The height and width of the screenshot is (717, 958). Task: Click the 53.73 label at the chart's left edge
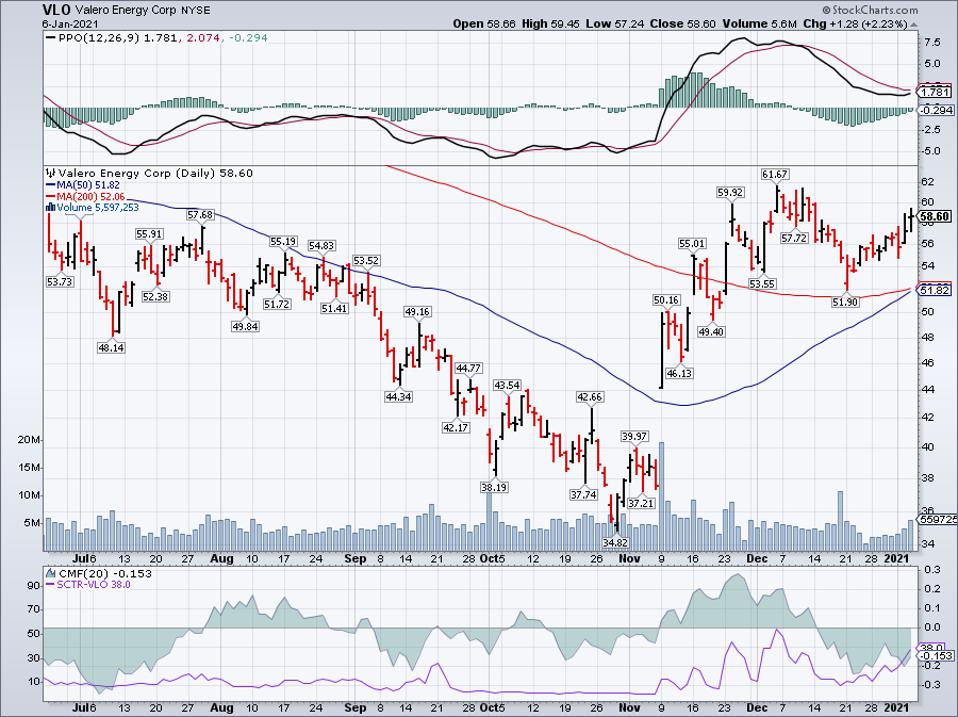tap(59, 282)
